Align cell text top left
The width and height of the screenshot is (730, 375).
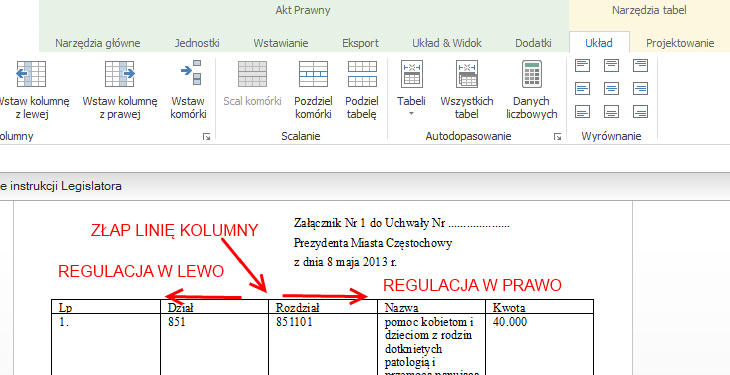pyautogui.click(x=582, y=65)
